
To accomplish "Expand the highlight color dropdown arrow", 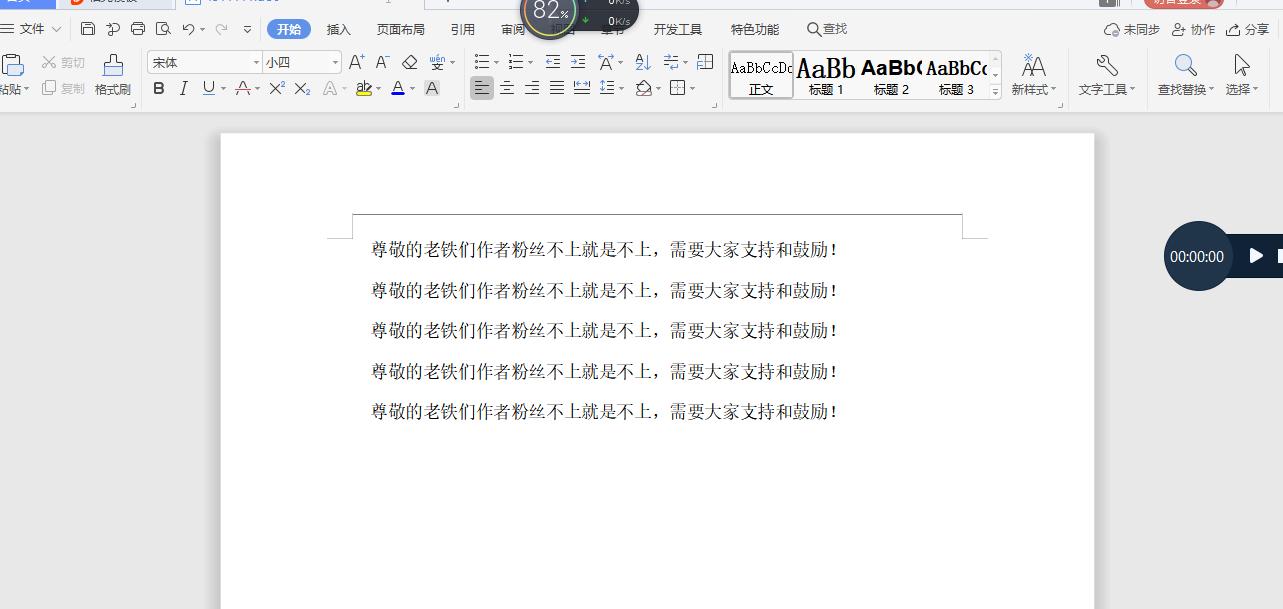I will tap(379, 89).
